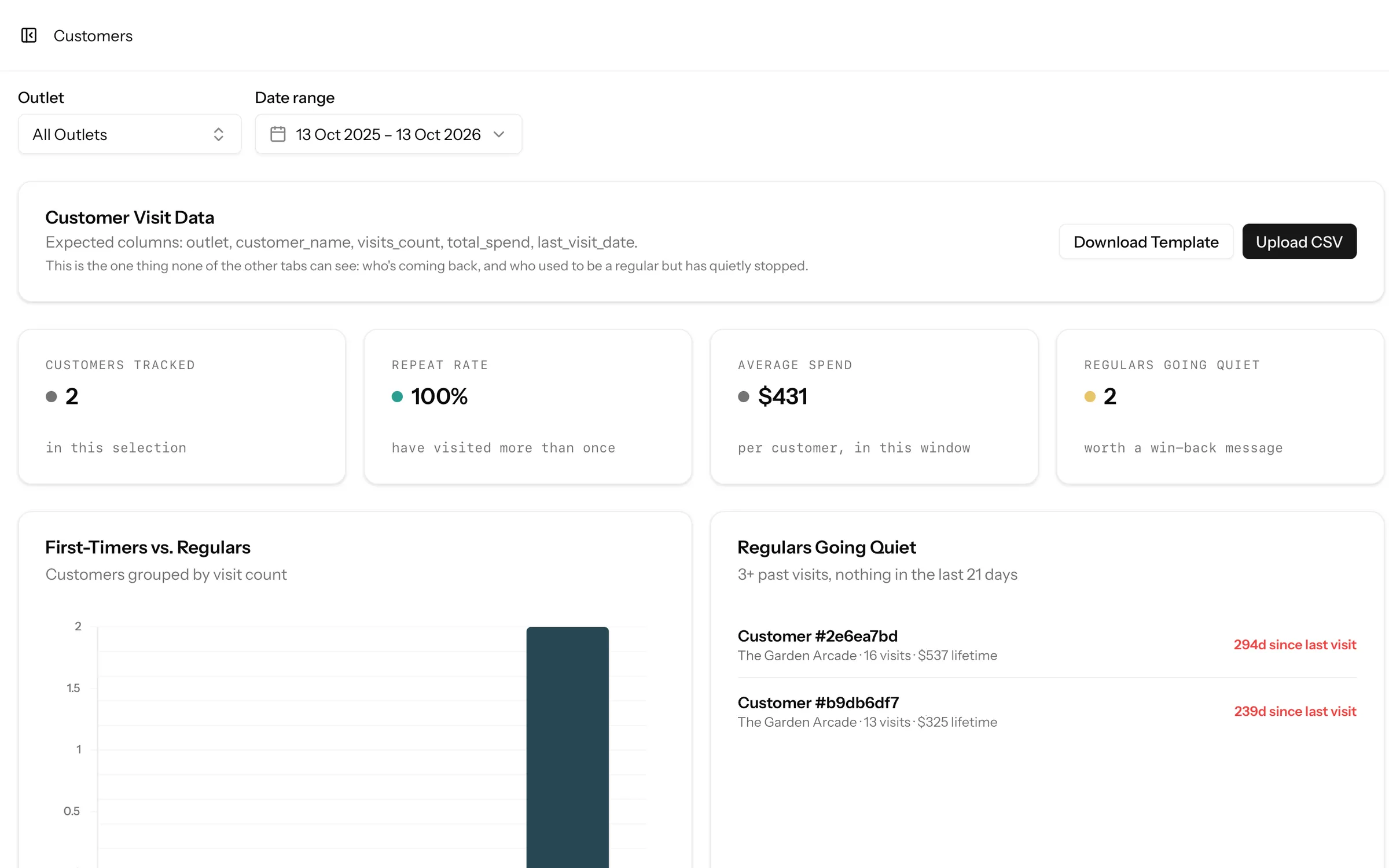Expand the date range chevron
The height and width of the screenshot is (868, 1389).
point(499,134)
